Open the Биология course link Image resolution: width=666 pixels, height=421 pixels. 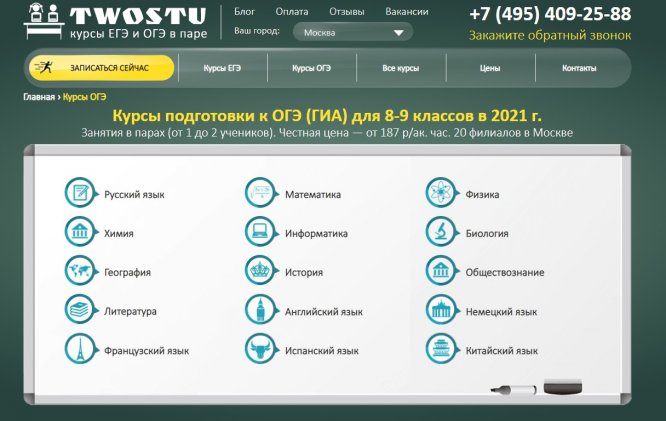pos(487,233)
